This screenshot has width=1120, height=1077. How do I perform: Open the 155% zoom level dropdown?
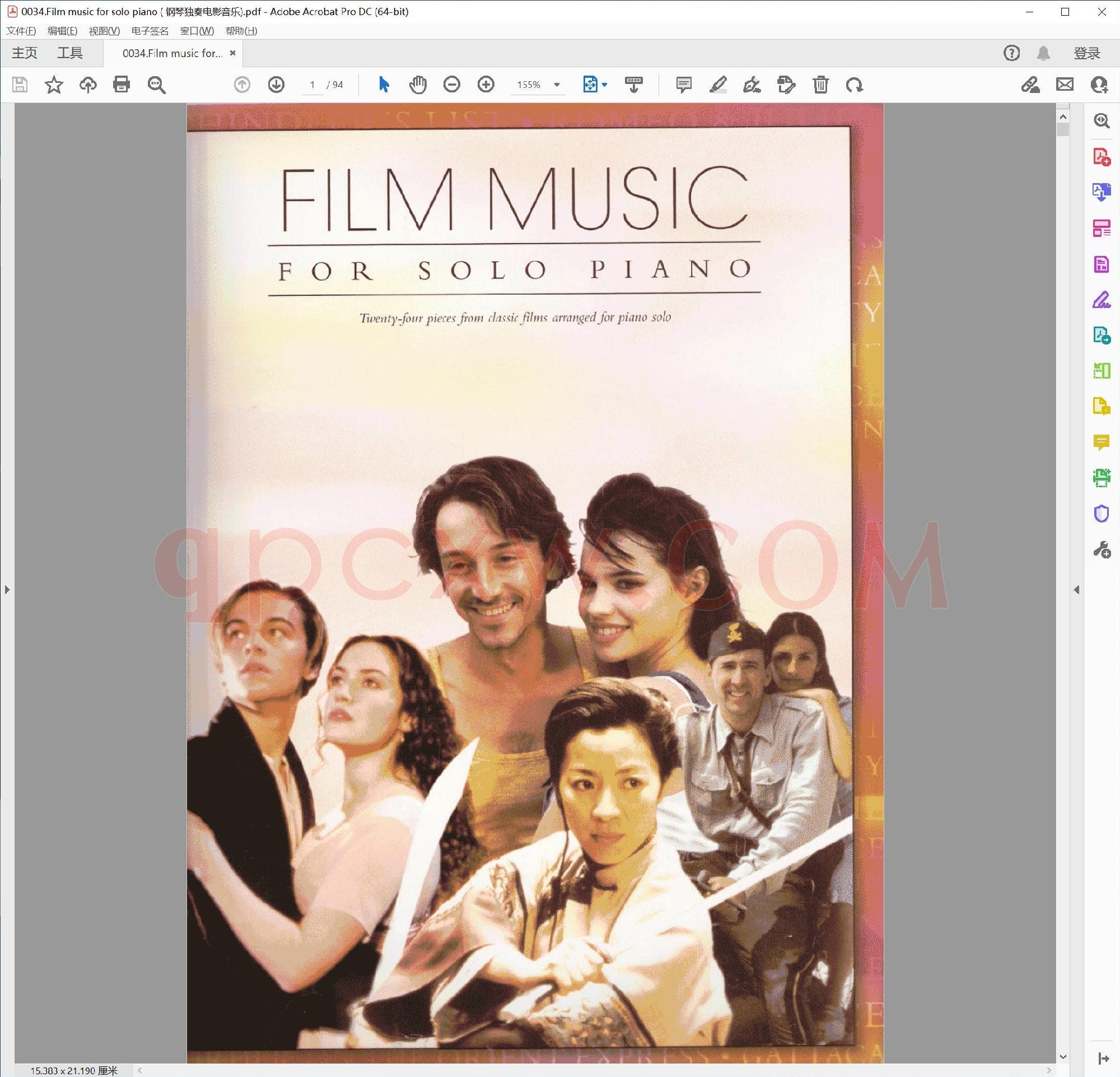click(557, 85)
